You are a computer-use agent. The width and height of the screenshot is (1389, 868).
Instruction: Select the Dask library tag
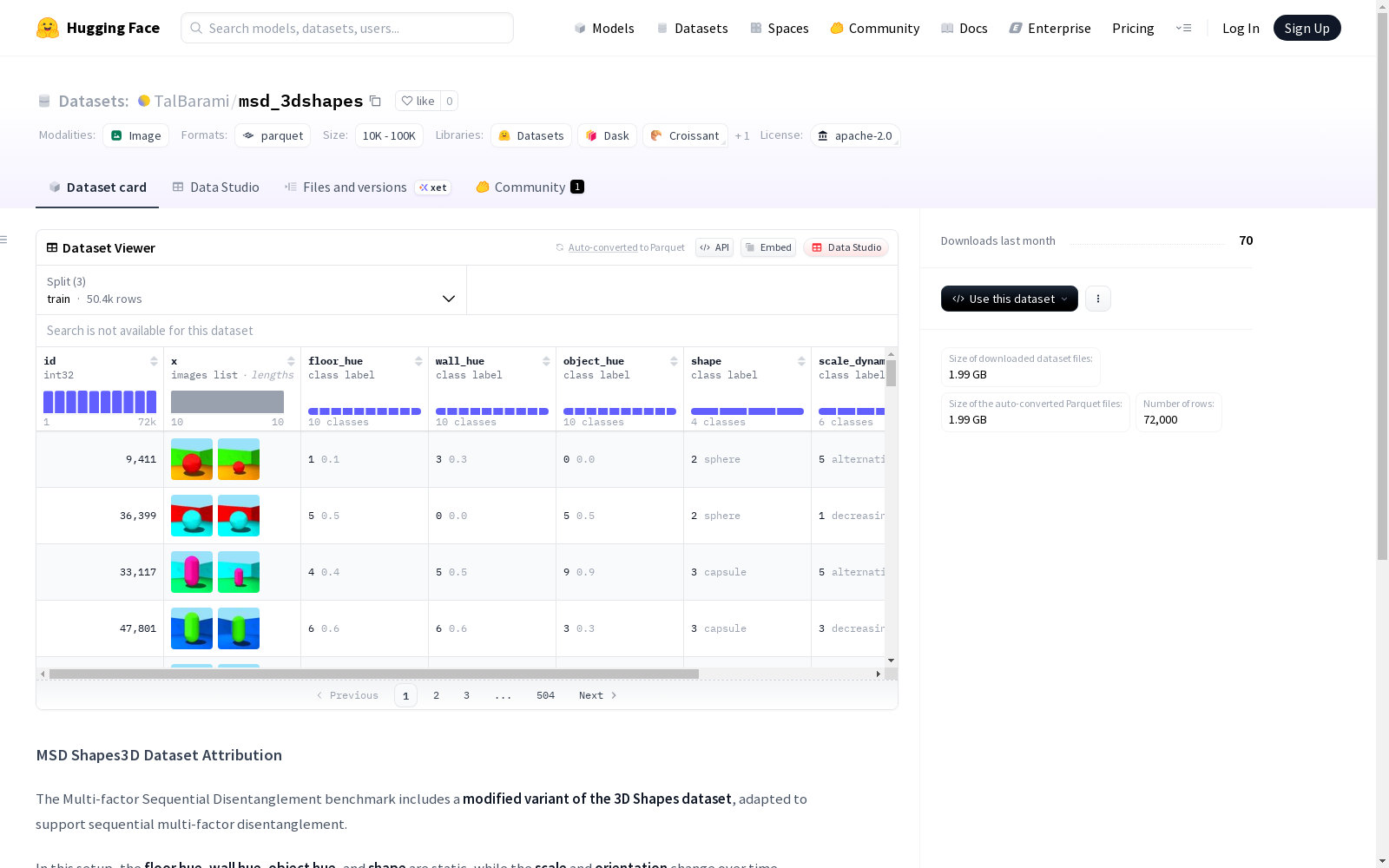(x=608, y=135)
